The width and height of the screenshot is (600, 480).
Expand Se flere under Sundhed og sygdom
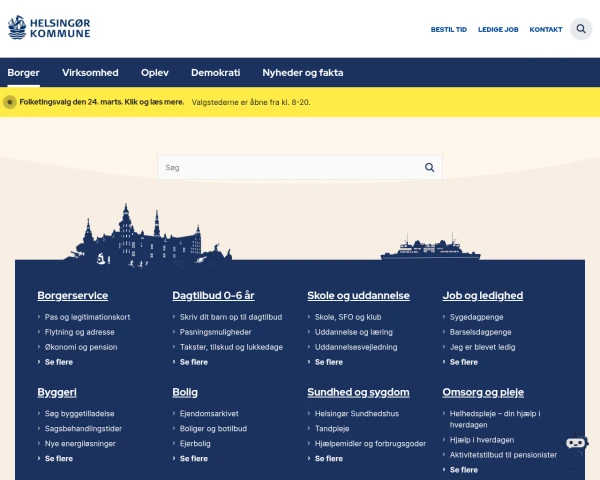[329, 459]
